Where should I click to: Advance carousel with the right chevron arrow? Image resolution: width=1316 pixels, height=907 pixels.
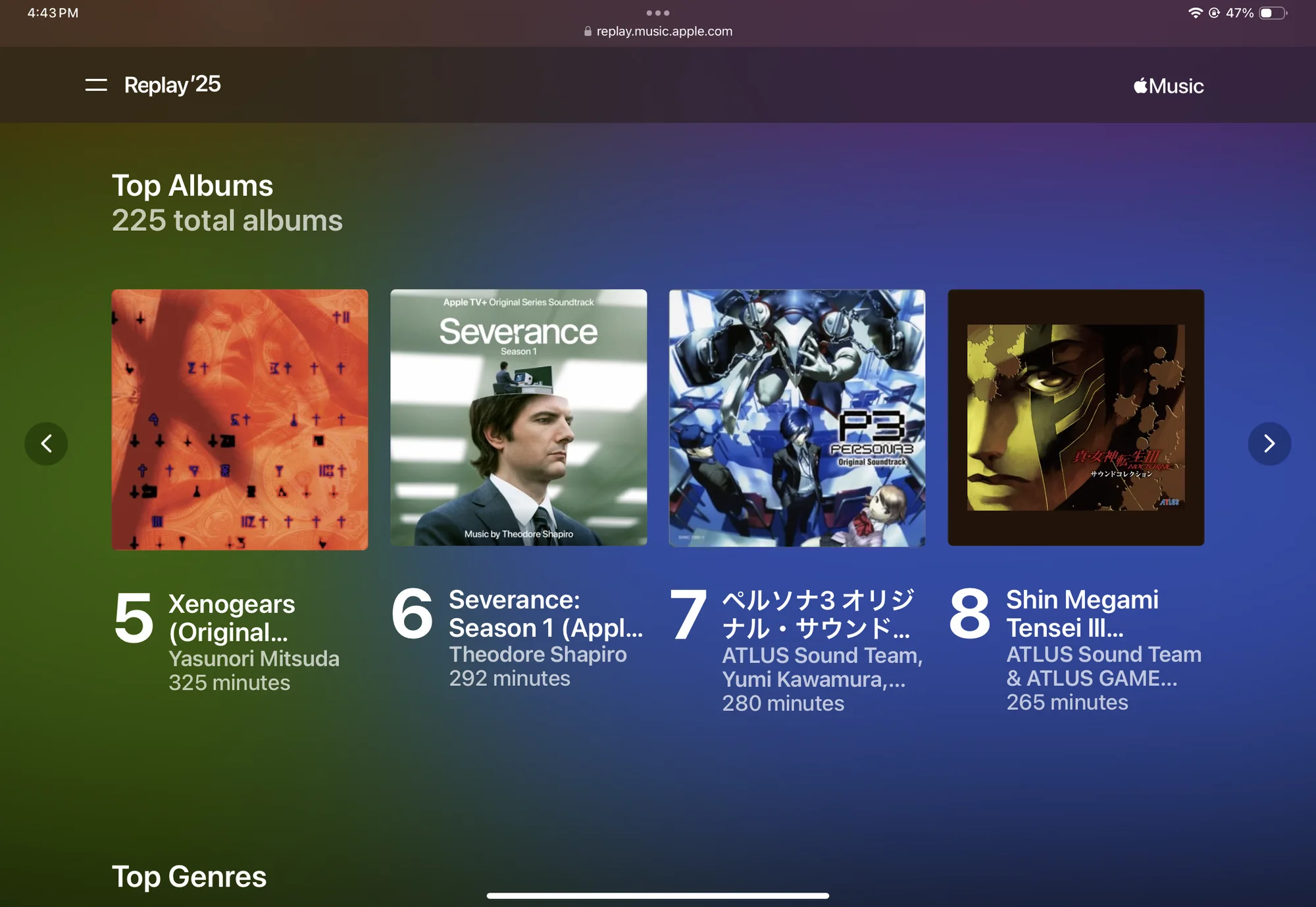[1269, 444]
